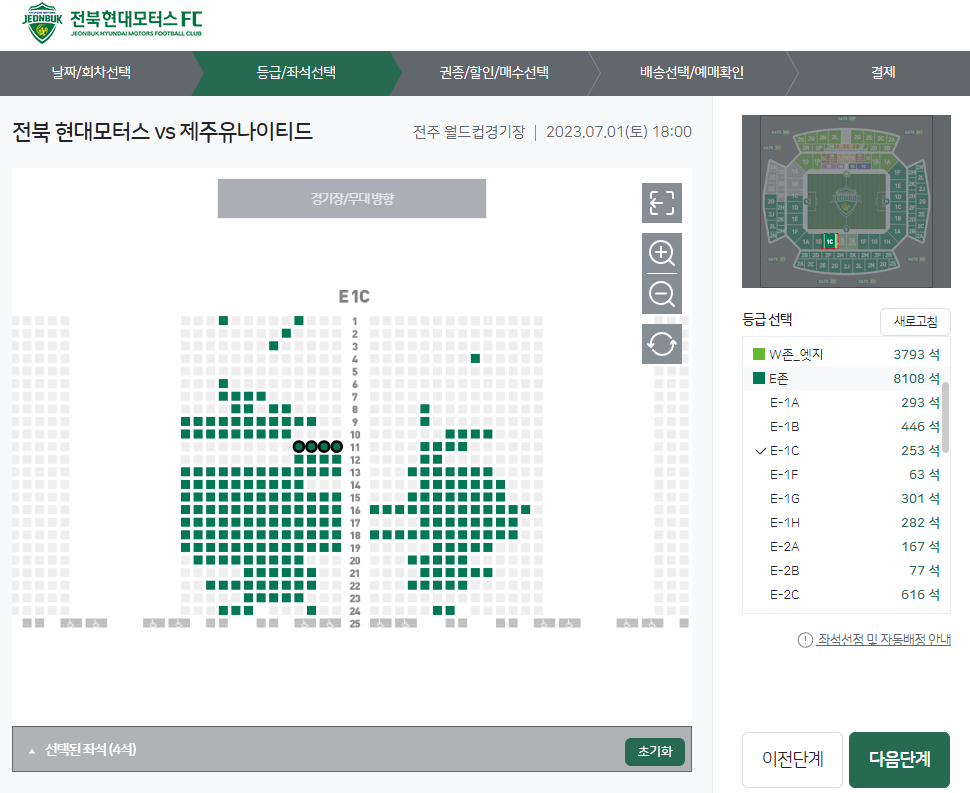
Task: Zoom in on the seat map
Action: coord(662,253)
